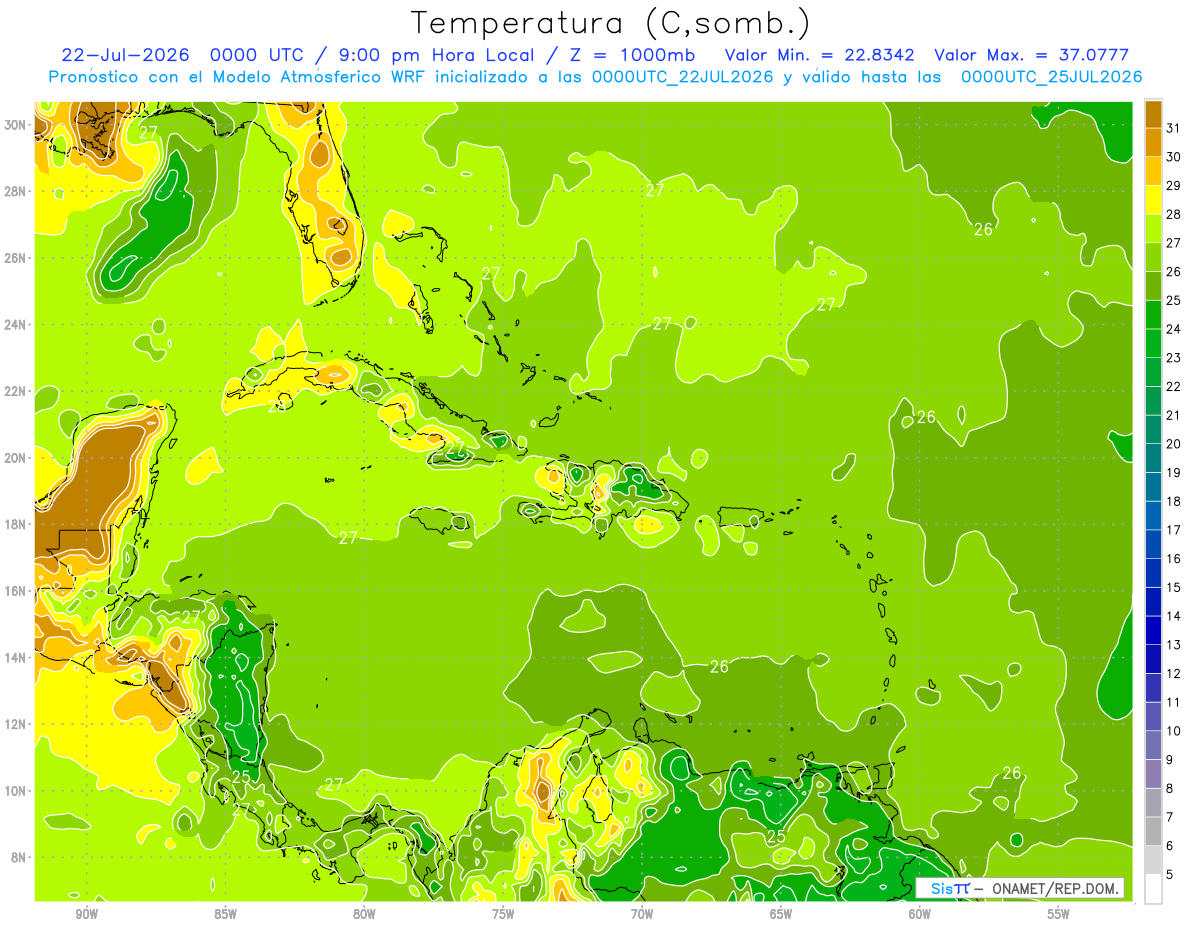
Task: Click the 8N latitude axis label
Action: point(20,858)
